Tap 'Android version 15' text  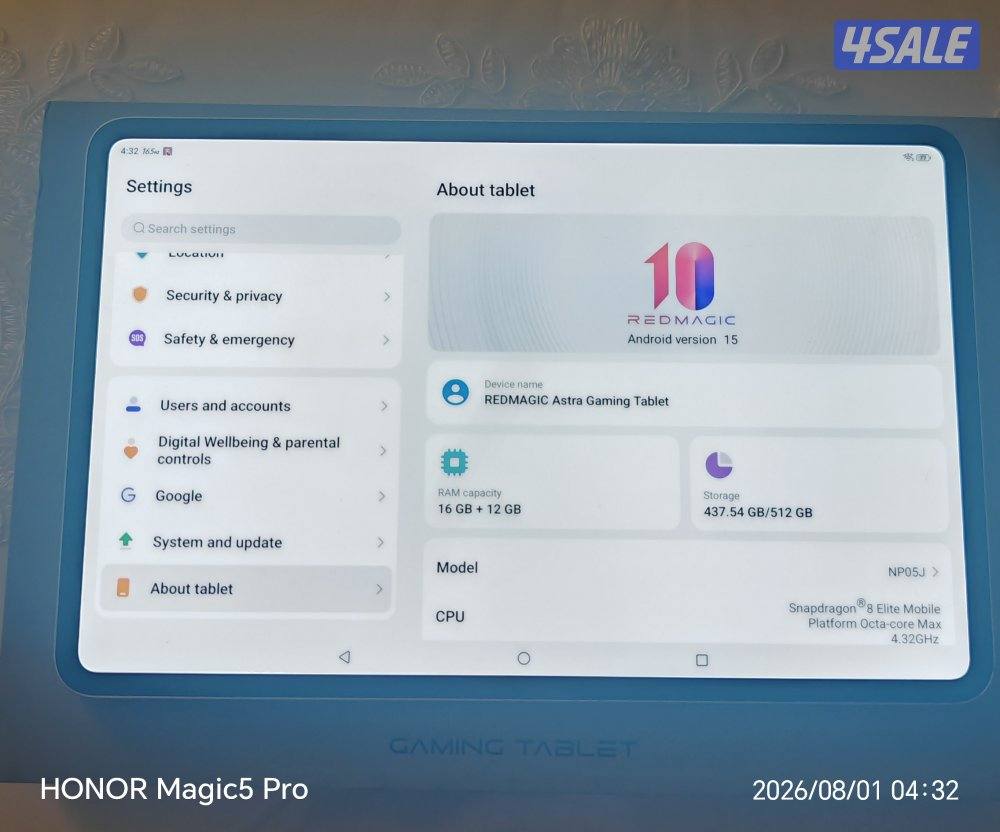[682, 339]
